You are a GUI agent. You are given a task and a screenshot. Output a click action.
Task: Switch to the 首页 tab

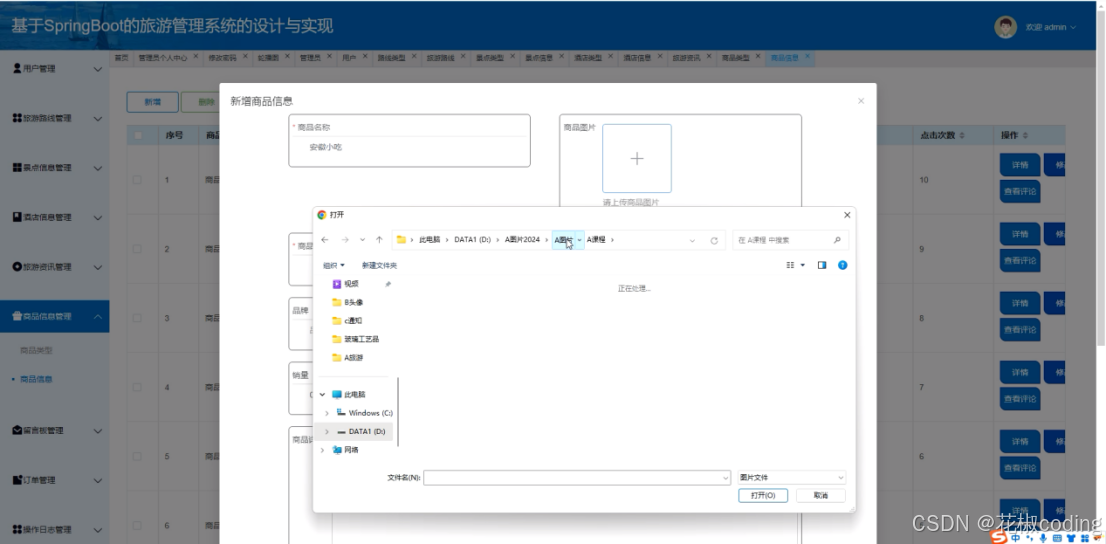(121, 59)
